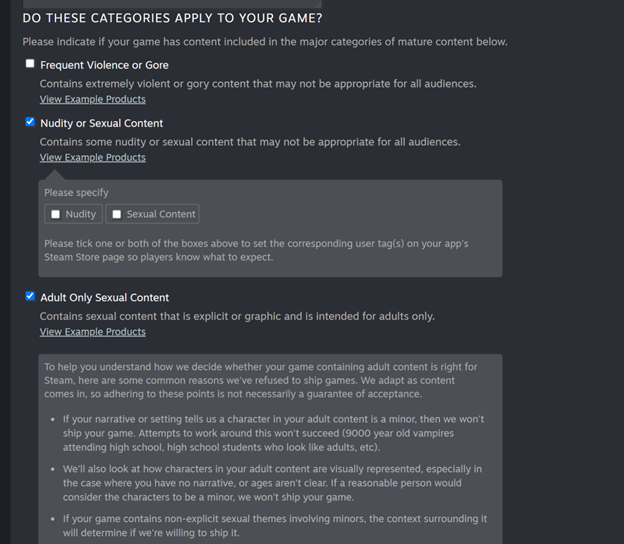The width and height of the screenshot is (624, 544).
Task: Click the Frequent Violence or Gore label
Action: click(x=104, y=65)
